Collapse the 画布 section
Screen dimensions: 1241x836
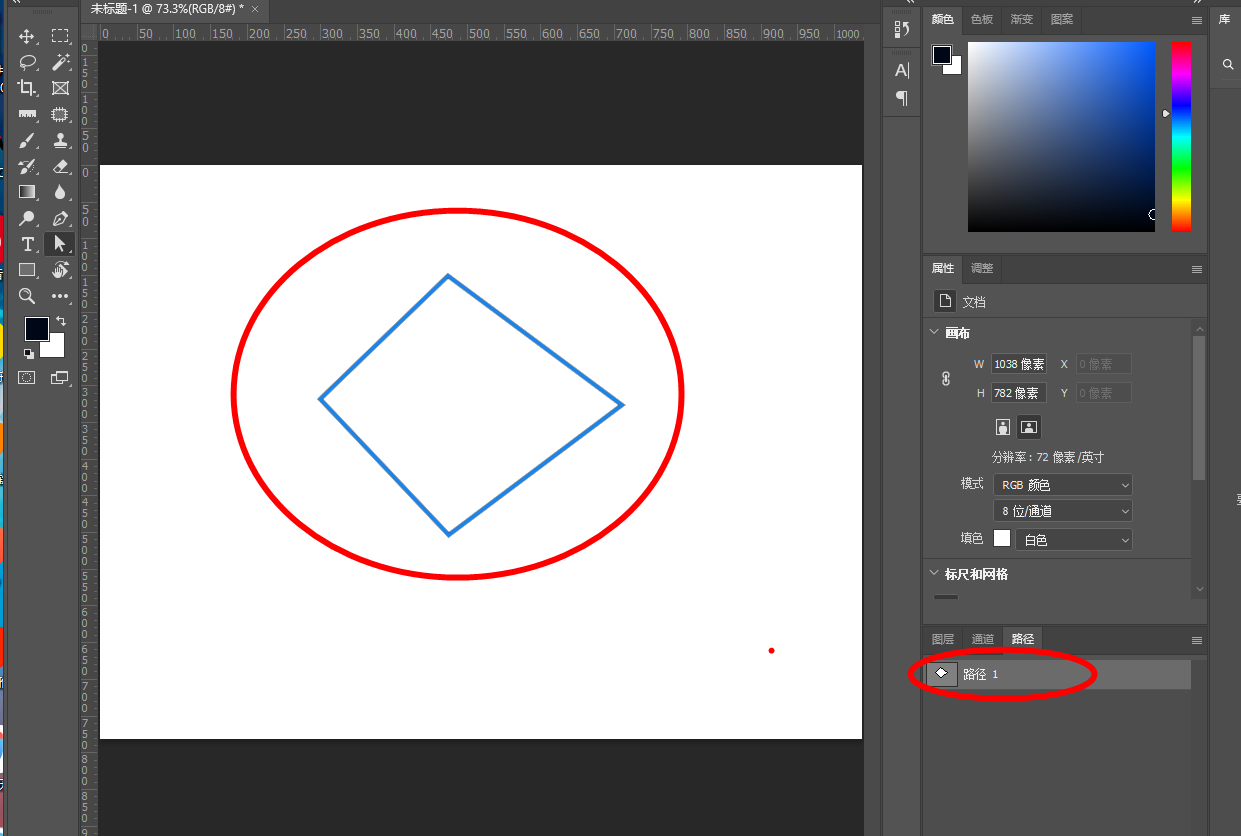point(934,333)
